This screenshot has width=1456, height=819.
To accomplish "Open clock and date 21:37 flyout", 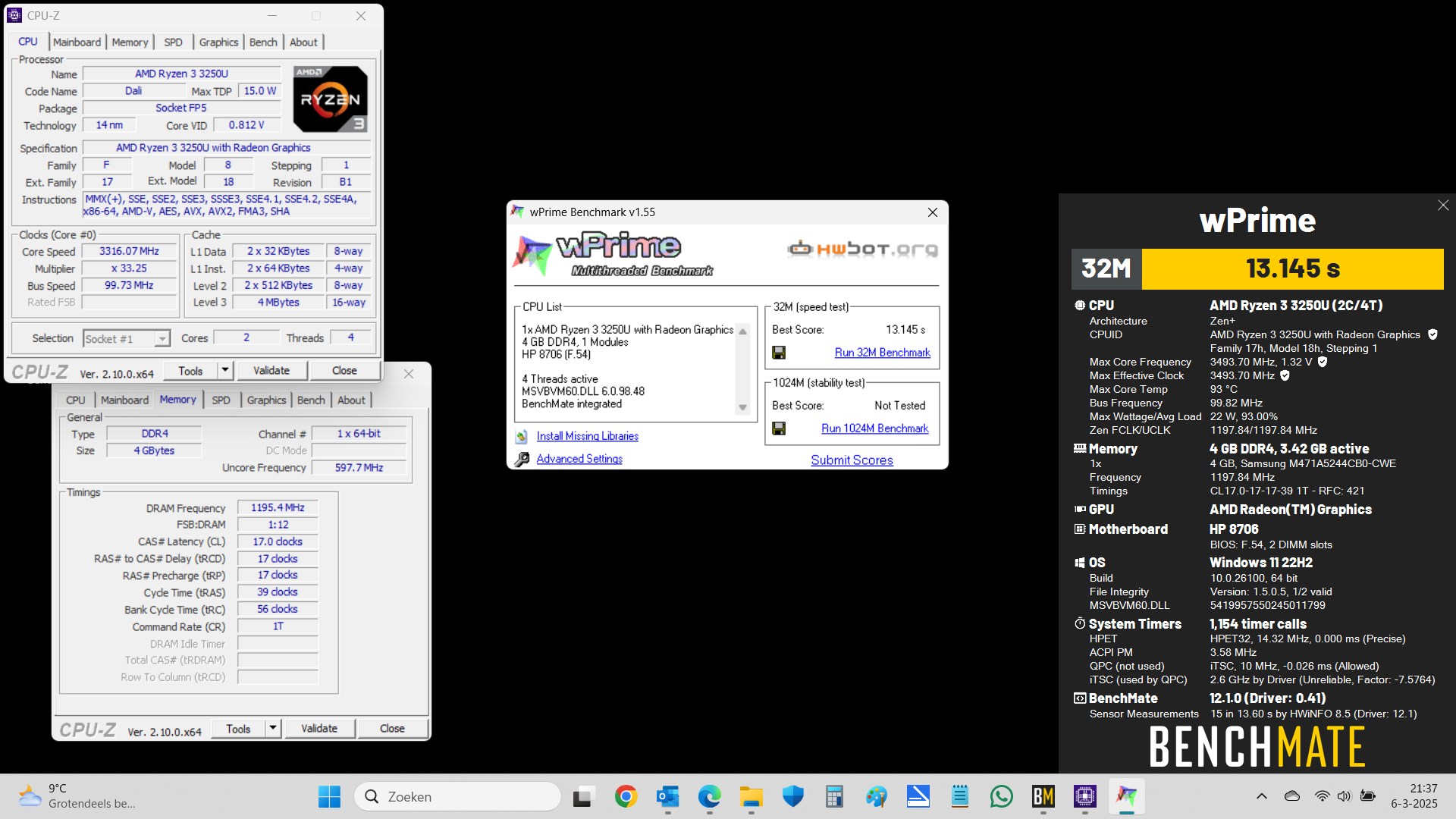I will [1414, 796].
